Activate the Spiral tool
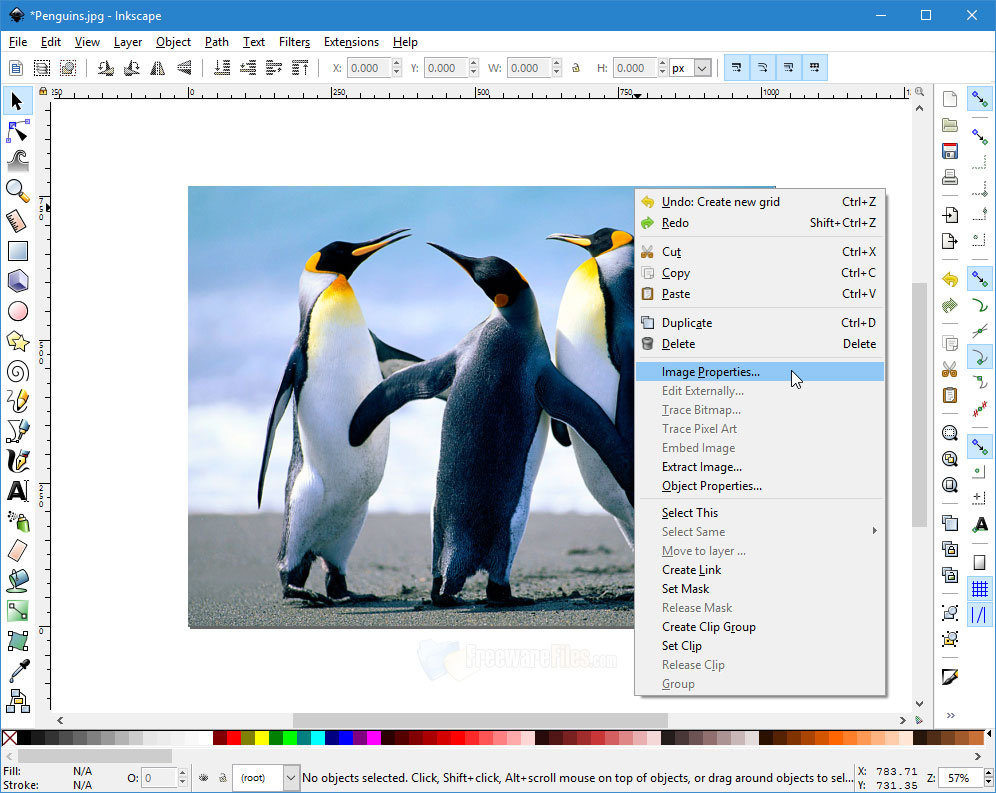 [x=17, y=371]
